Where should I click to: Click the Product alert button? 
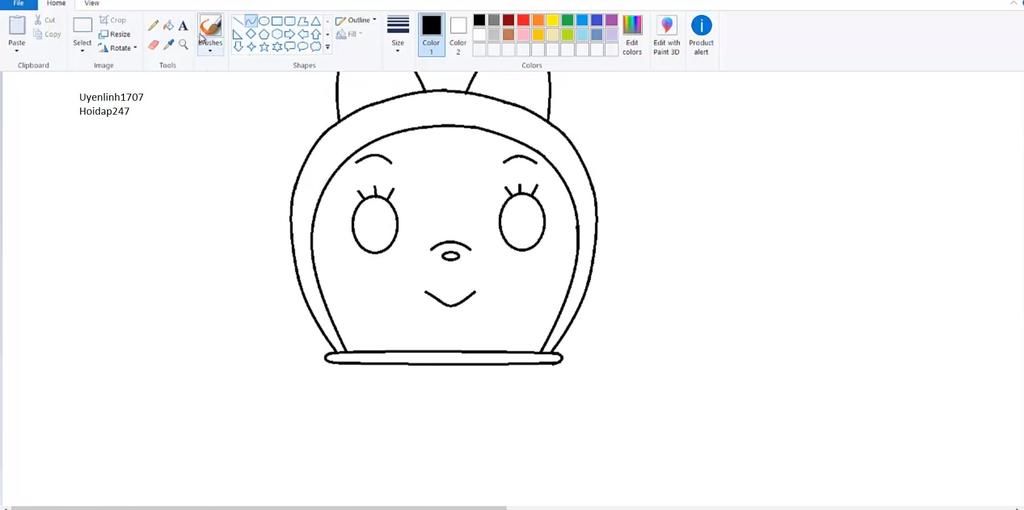tap(701, 34)
